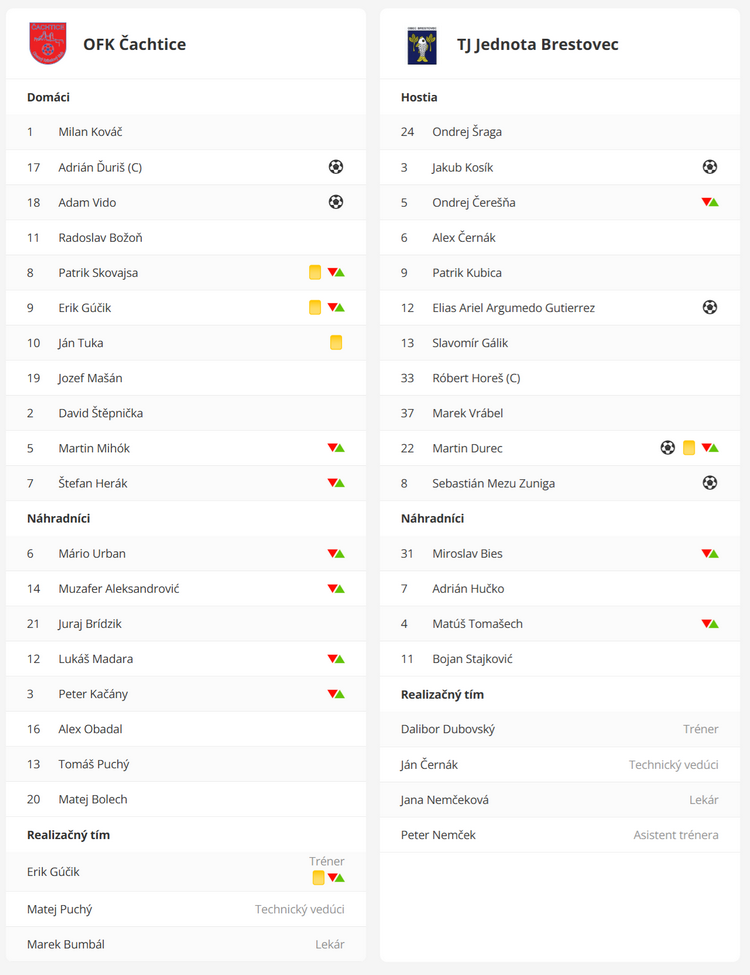Open coach Dalibor Dubovský entry
The width and height of the screenshot is (750, 975).
(448, 729)
